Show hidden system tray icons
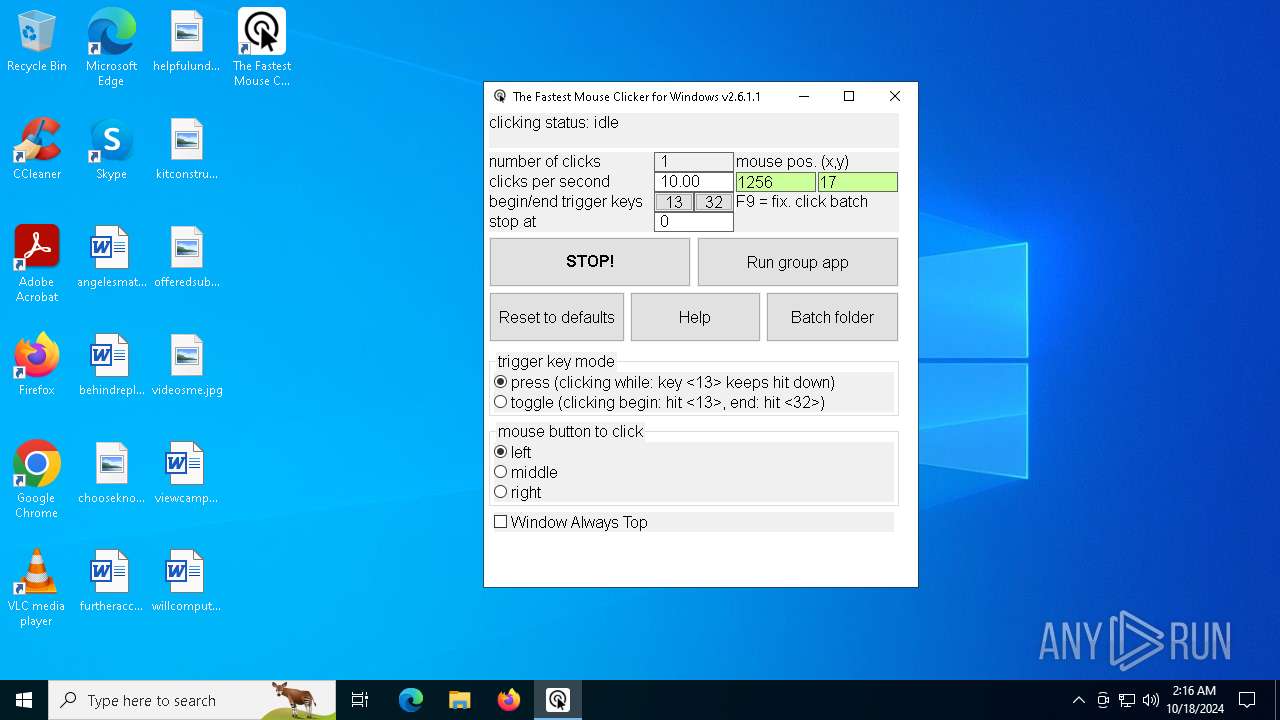 (x=1078, y=700)
